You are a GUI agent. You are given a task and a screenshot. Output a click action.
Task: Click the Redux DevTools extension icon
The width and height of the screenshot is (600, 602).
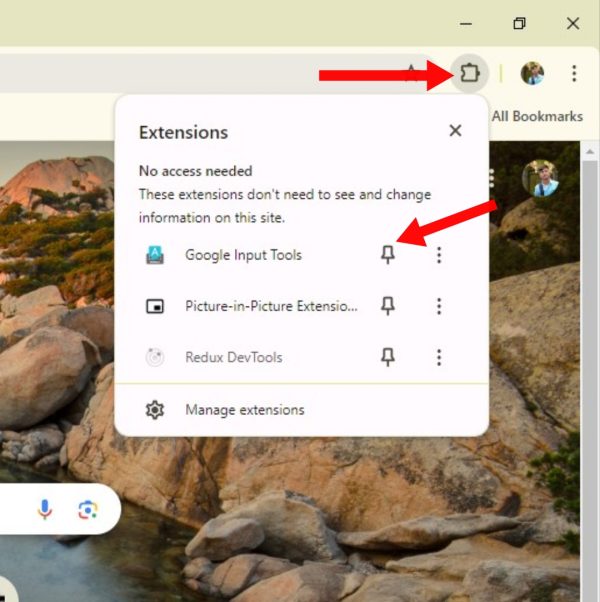click(x=155, y=357)
